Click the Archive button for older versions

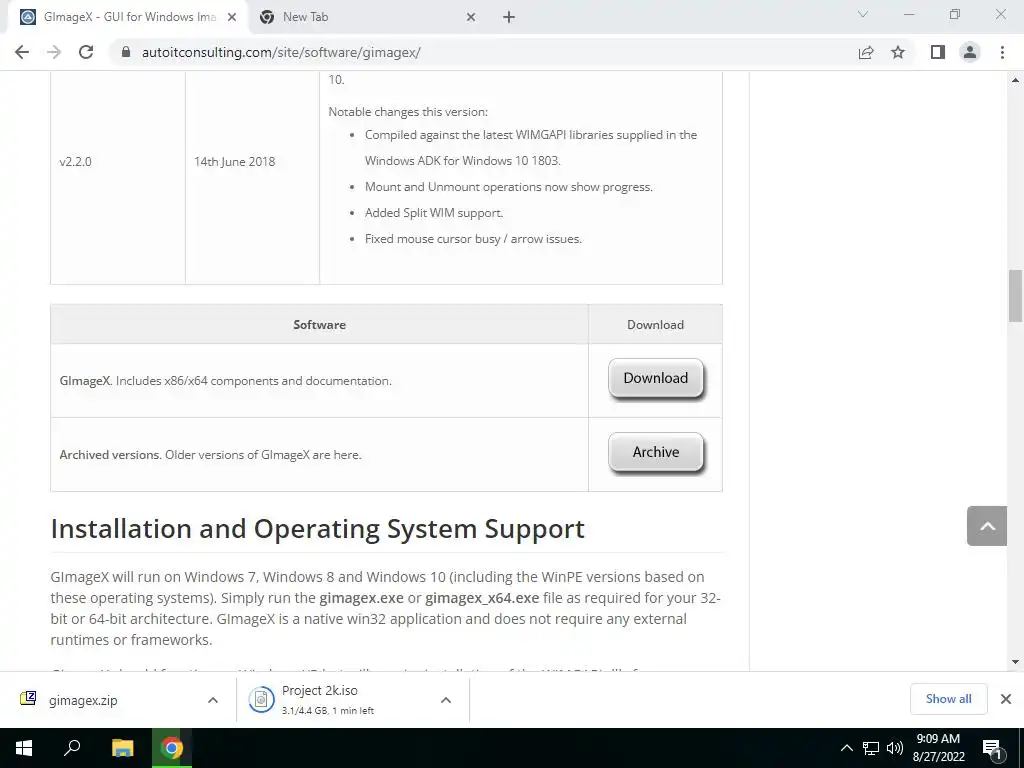tap(656, 452)
